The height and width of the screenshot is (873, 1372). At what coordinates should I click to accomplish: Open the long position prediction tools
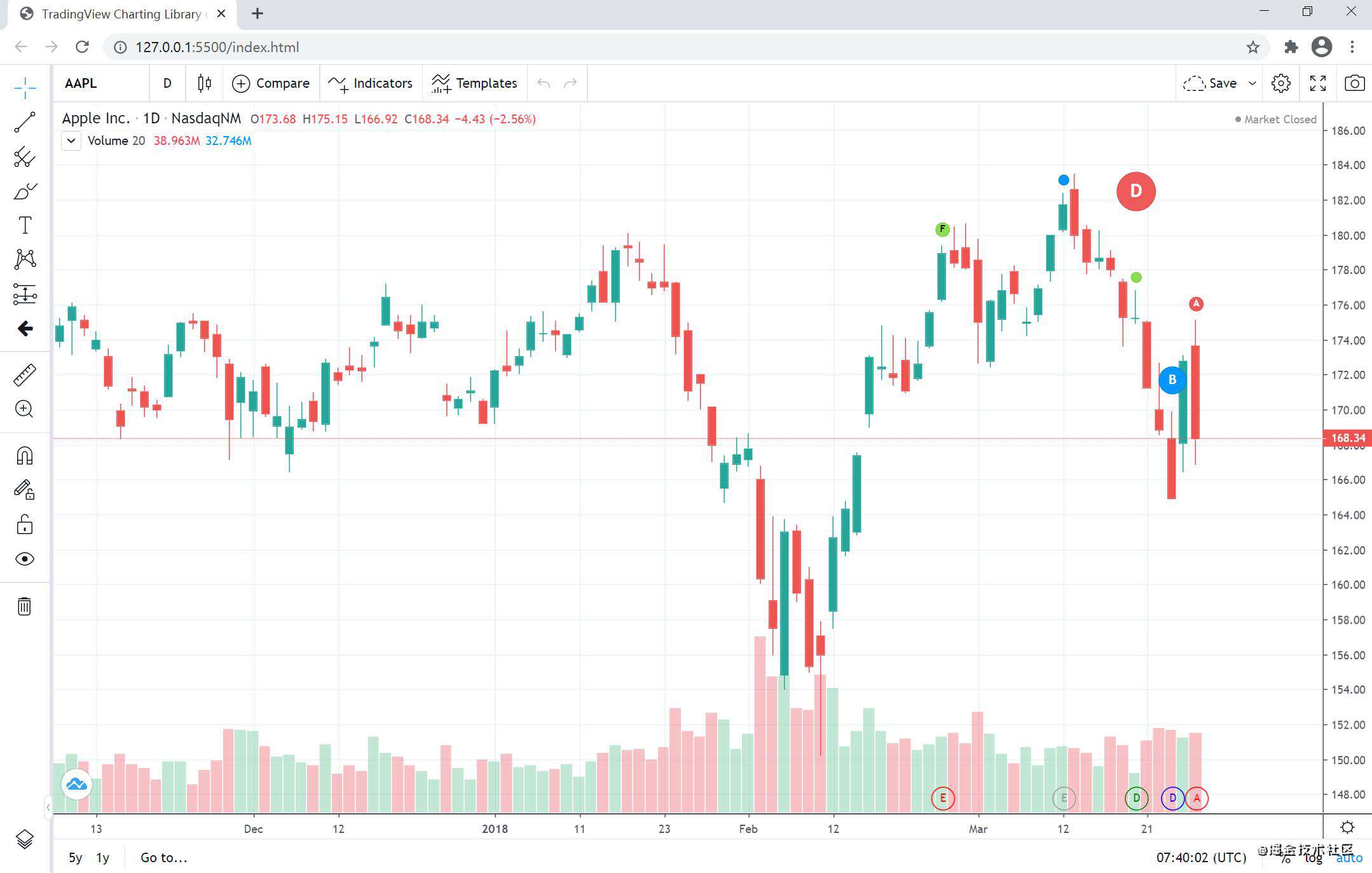(x=25, y=294)
